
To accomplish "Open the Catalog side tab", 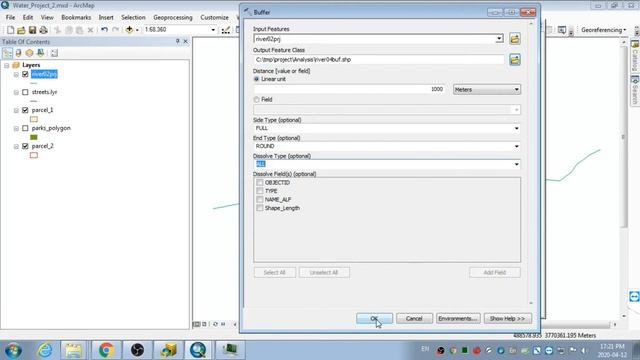I will 635,57.
